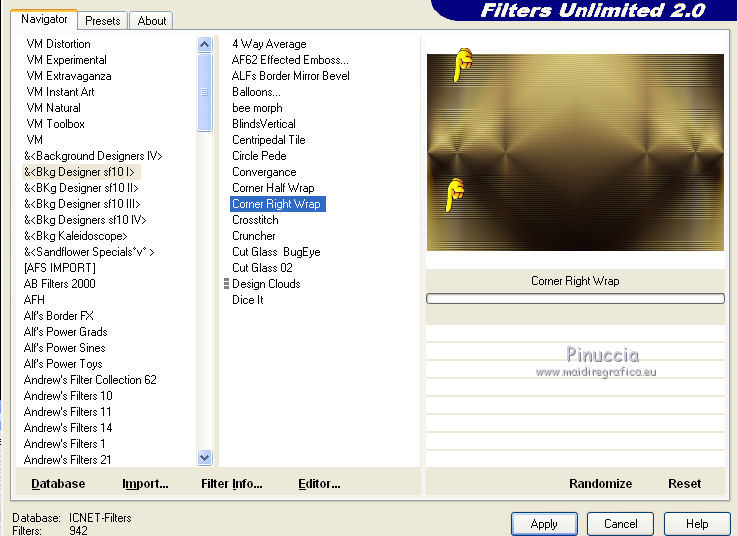The height and width of the screenshot is (536, 738).
Task: Choose the Corner Right Wrap filter
Action: pyautogui.click(x=278, y=204)
